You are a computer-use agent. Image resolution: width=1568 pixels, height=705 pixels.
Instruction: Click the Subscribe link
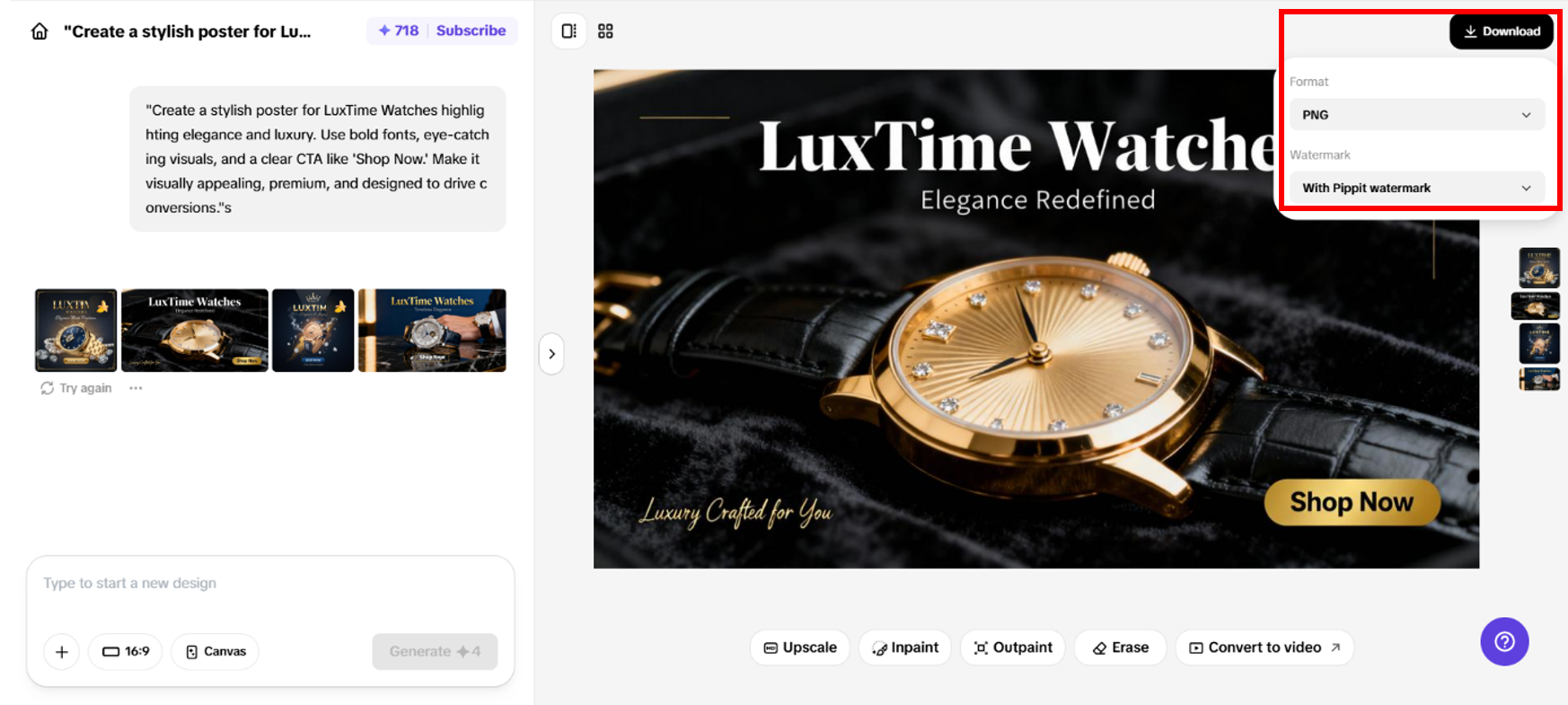[471, 31]
